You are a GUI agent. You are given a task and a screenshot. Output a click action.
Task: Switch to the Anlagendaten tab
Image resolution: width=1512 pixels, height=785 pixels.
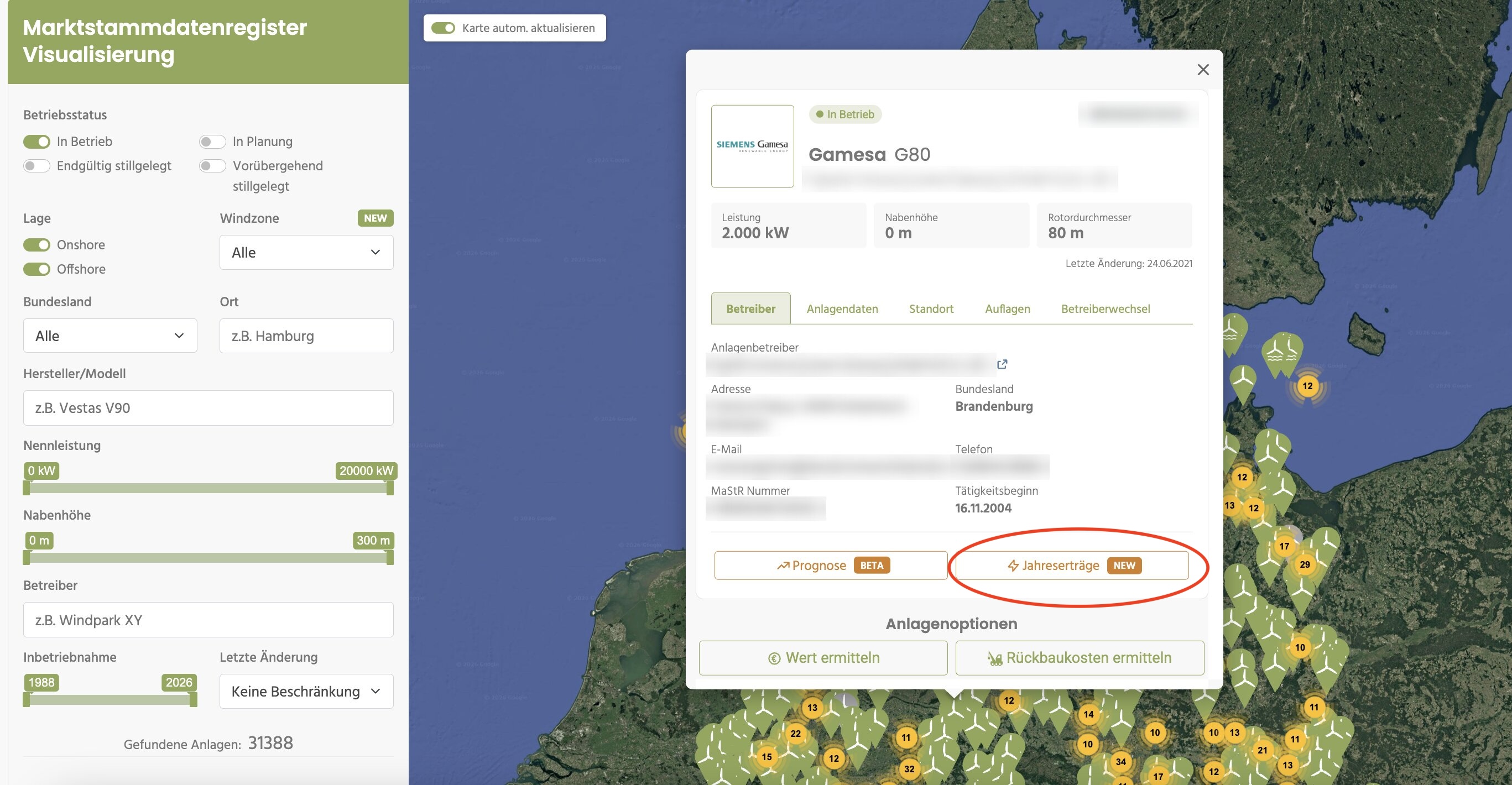(842, 308)
